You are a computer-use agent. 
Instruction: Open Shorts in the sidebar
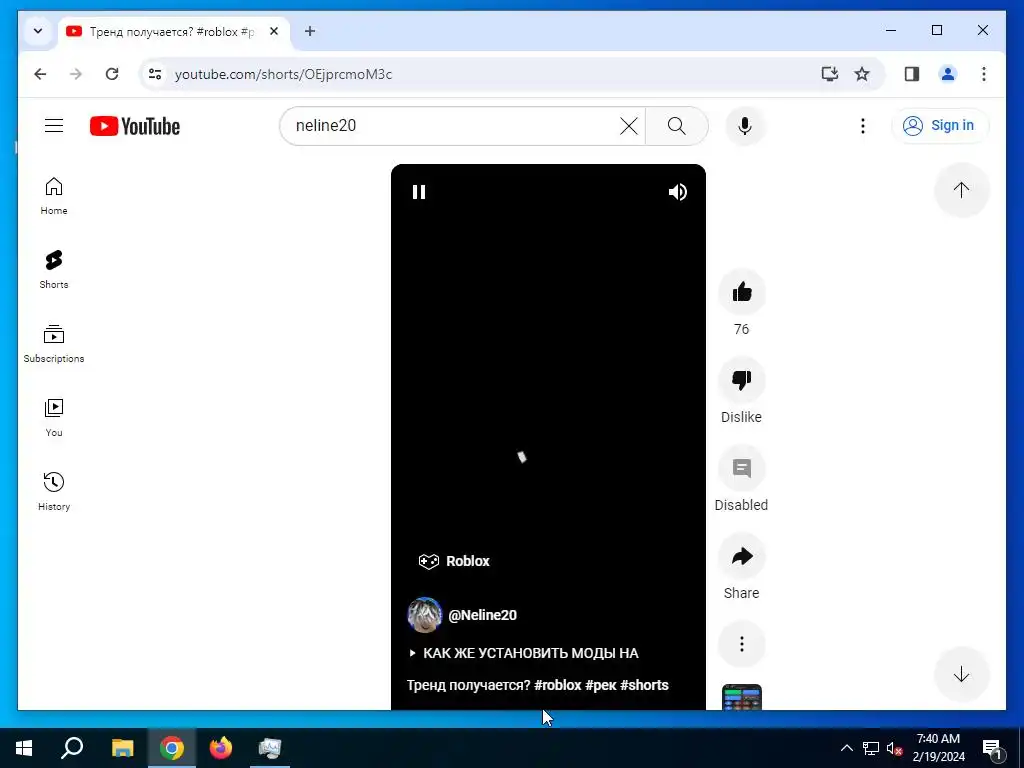click(x=54, y=270)
